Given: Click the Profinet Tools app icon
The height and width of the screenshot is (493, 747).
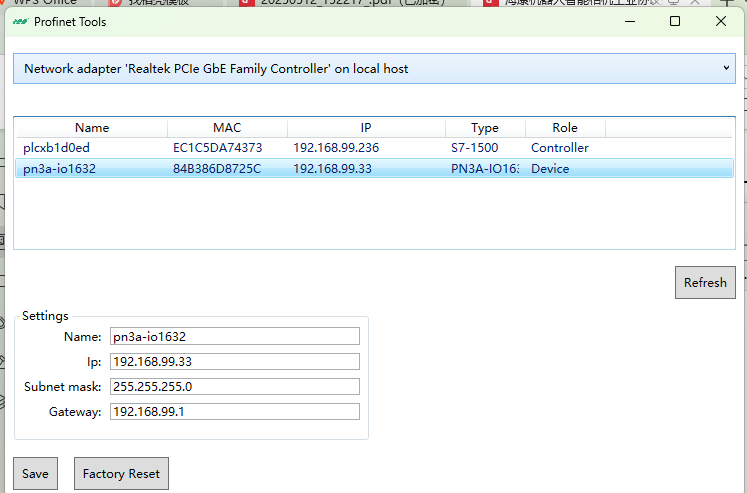Looking at the screenshot, I should tap(20, 22).
